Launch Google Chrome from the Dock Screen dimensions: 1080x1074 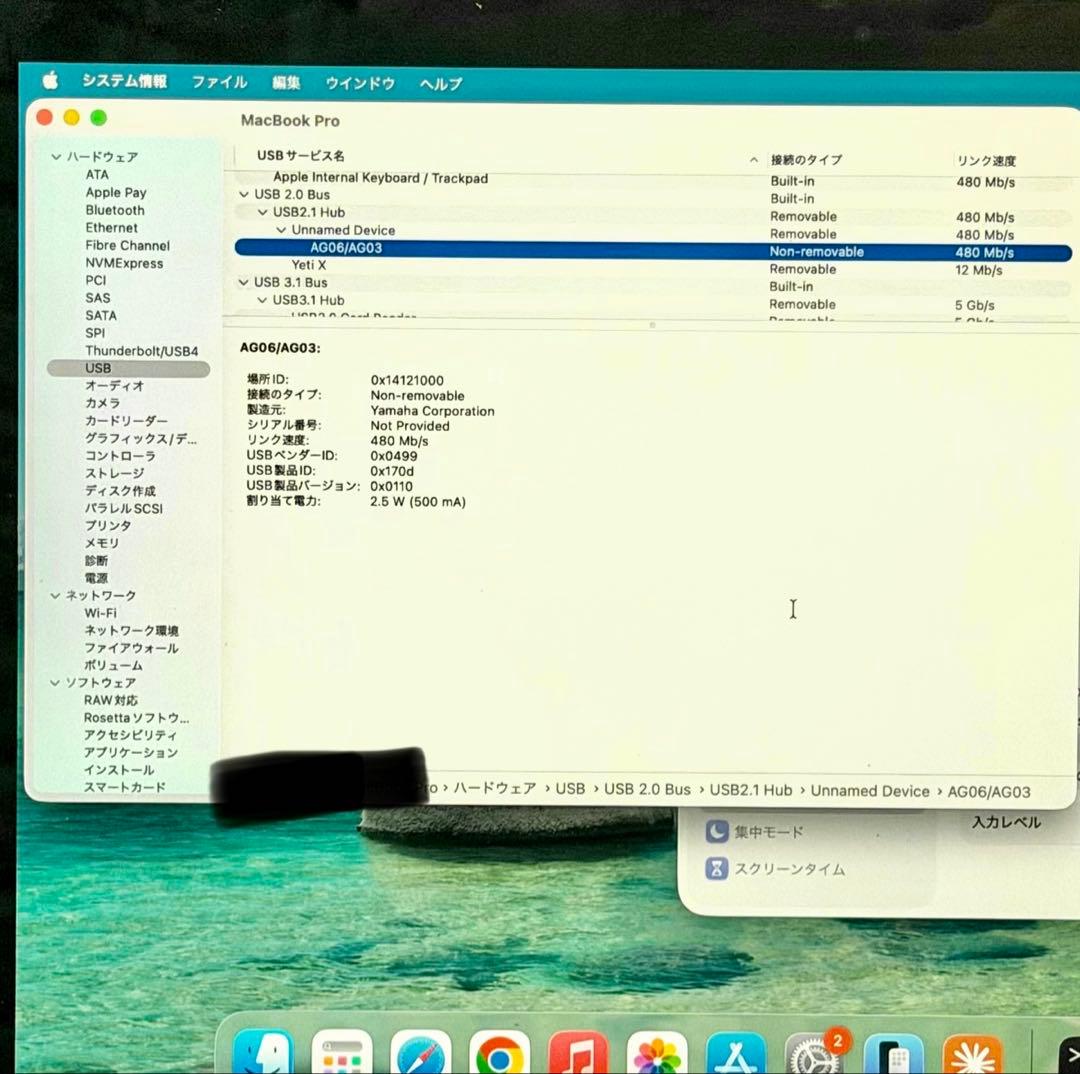(x=499, y=1053)
